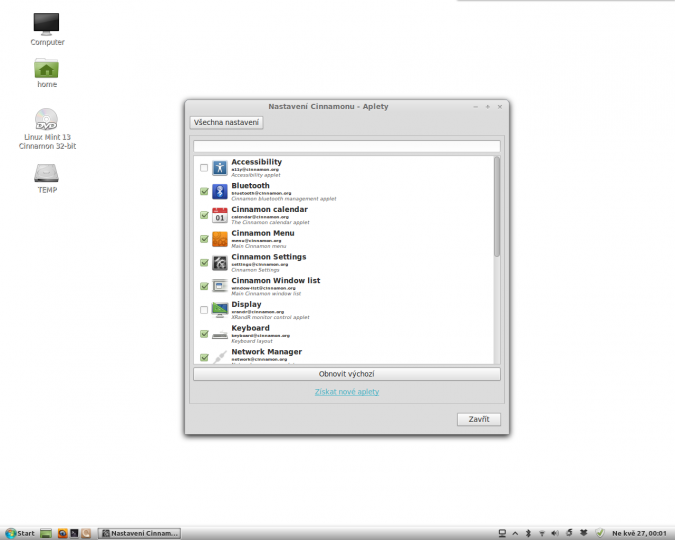The width and height of the screenshot is (675, 540).
Task: Open the panel clock Ne kvě 27
Action: (639, 534)
